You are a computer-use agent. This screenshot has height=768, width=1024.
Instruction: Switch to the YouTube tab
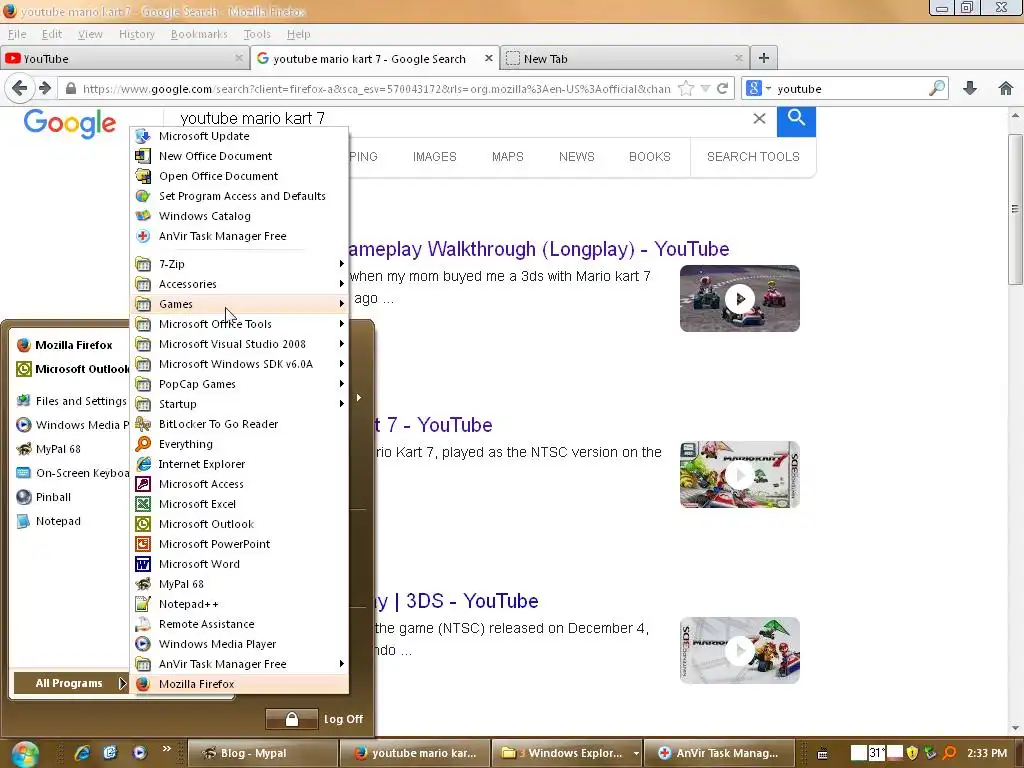coord(124,59)
